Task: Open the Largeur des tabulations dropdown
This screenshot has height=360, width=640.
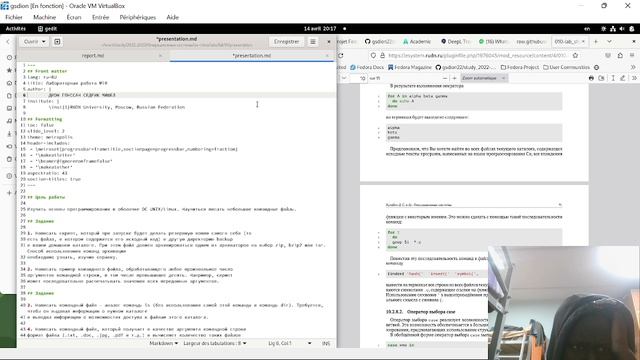Action: click(215, 343)
